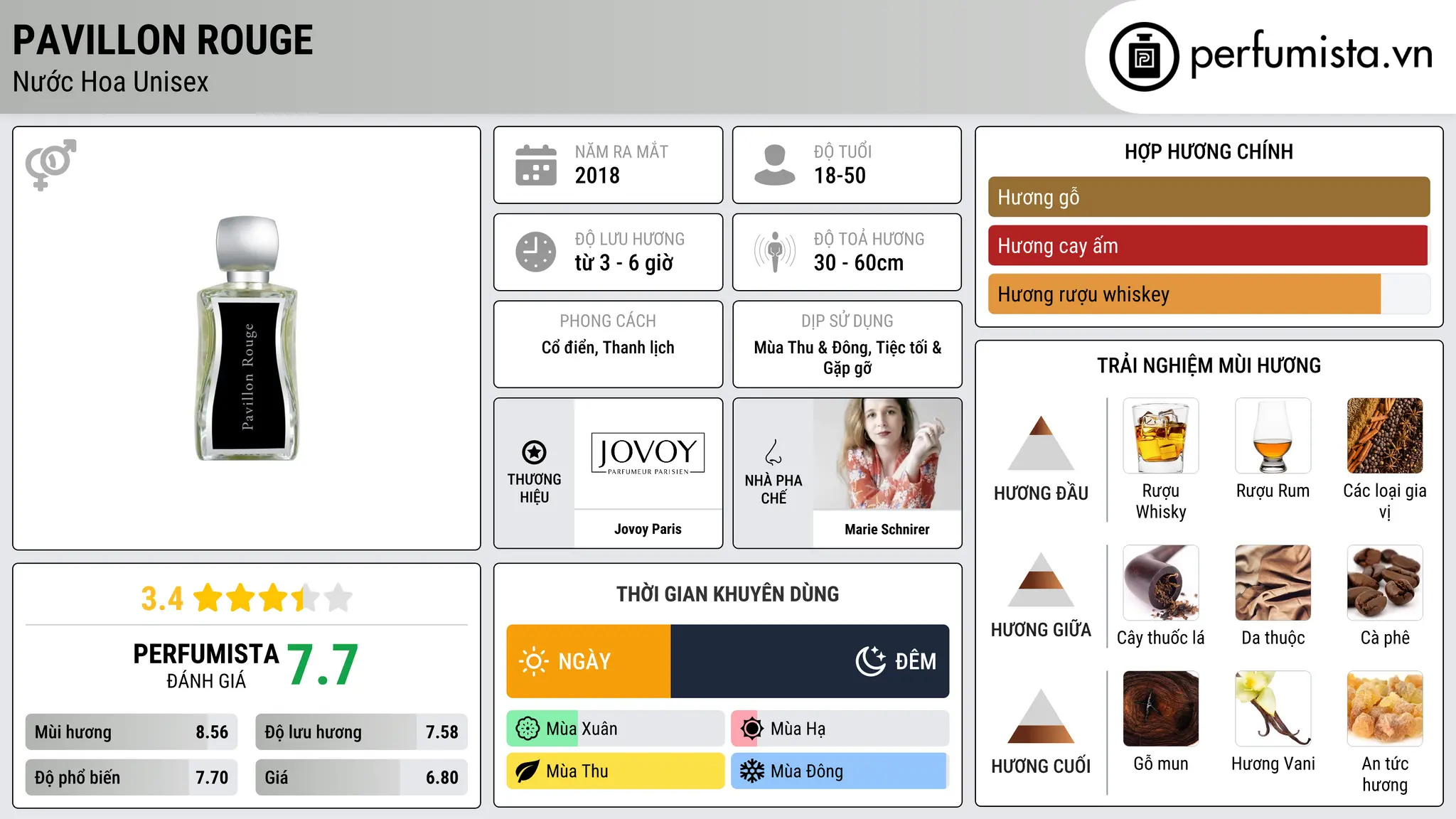Click the HỢP HƯƠNG CHÍNH heading

(1209, 151)
